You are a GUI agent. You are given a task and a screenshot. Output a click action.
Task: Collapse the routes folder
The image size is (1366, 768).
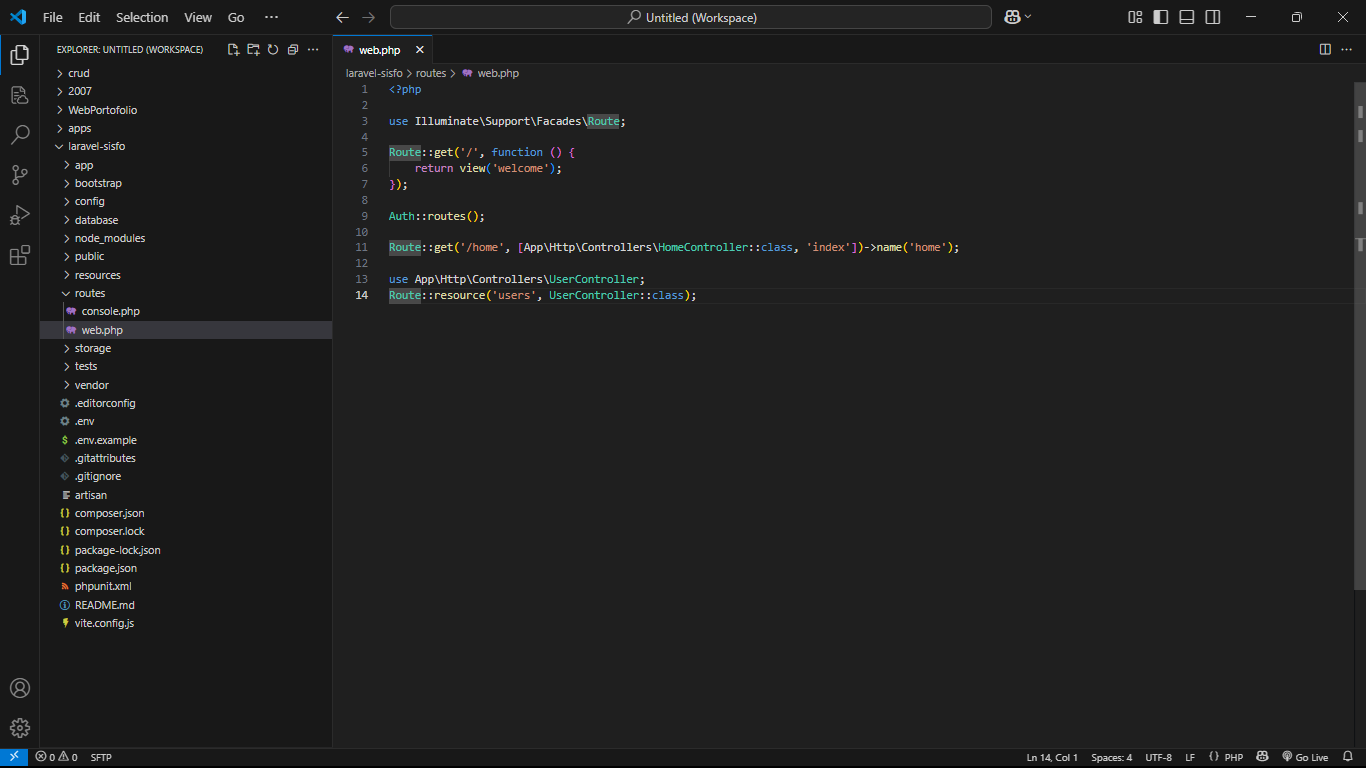click(x=89, y=293)
